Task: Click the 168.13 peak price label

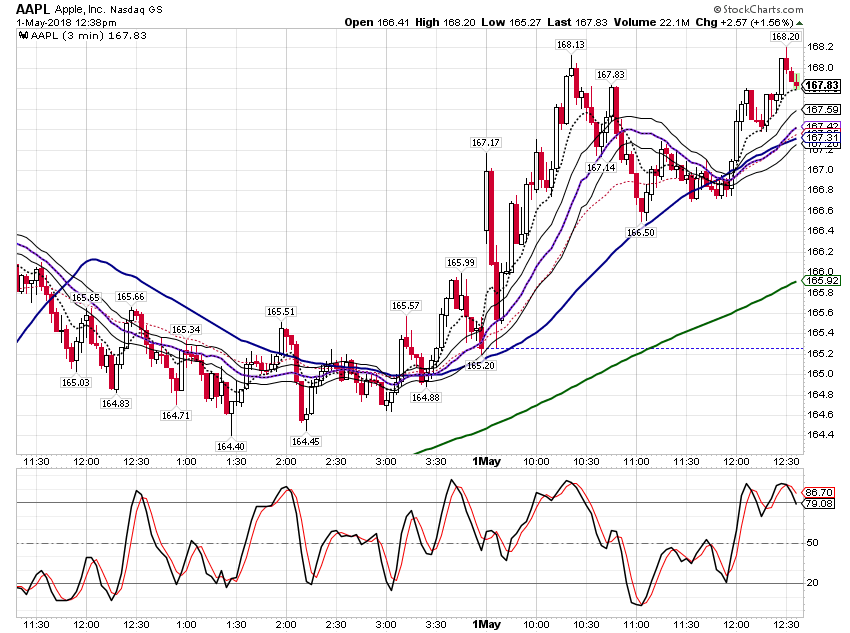Action: click(570, 44)
